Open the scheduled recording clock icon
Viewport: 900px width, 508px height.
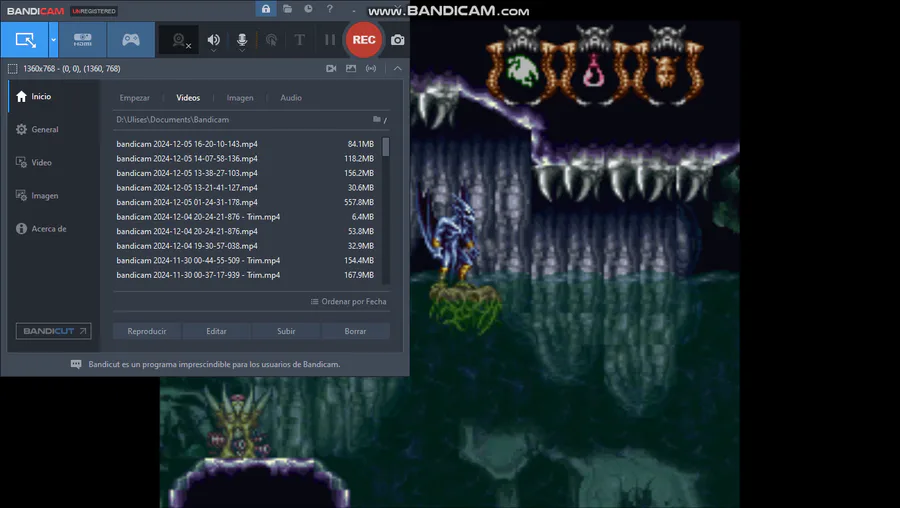[x=308, y=9]
